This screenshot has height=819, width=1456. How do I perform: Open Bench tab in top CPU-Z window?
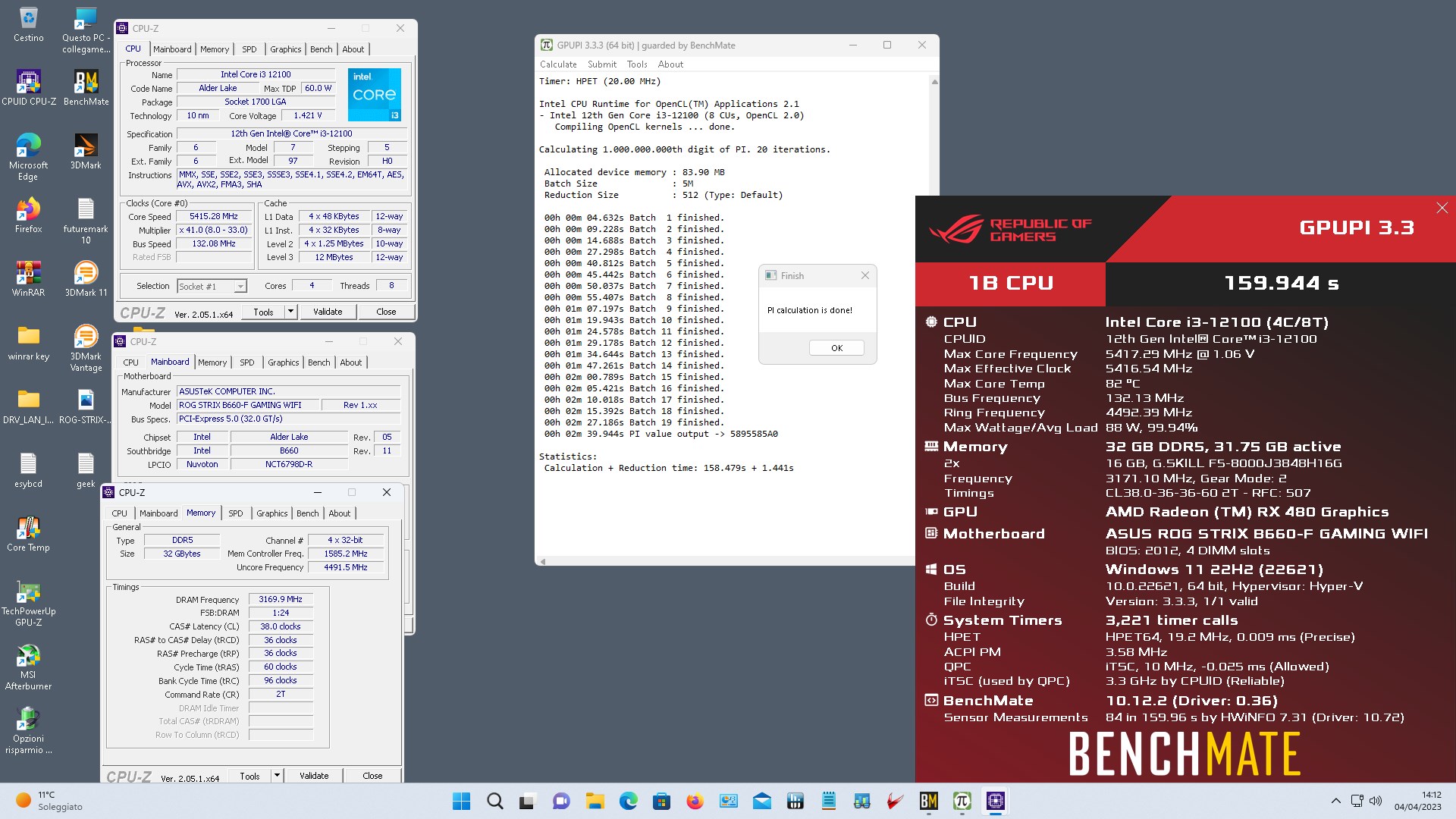pyautogui.click(x=322, y=49)
